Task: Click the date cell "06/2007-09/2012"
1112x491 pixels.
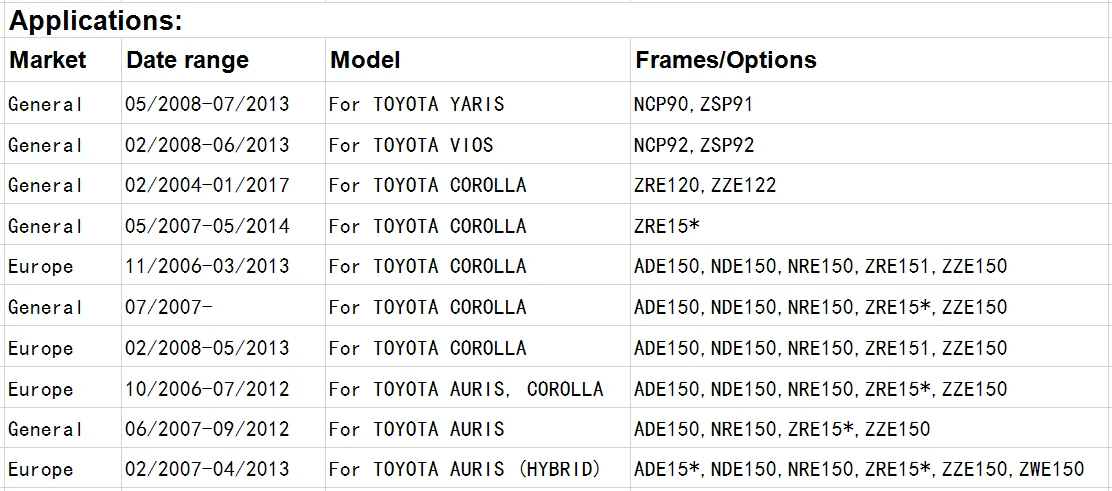Action: [x=207, y=429]
